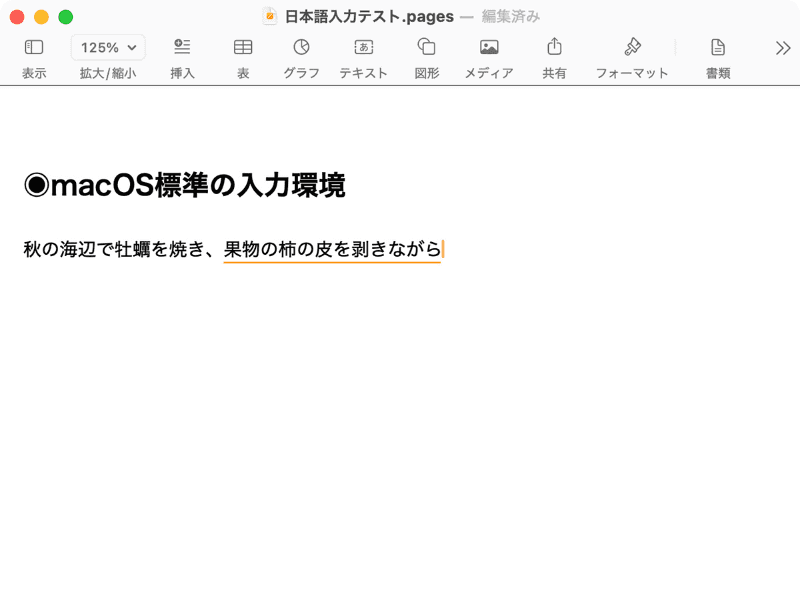
Task: Click the 挿入 (Insert) toolbar icon
Action: point(182,47)
